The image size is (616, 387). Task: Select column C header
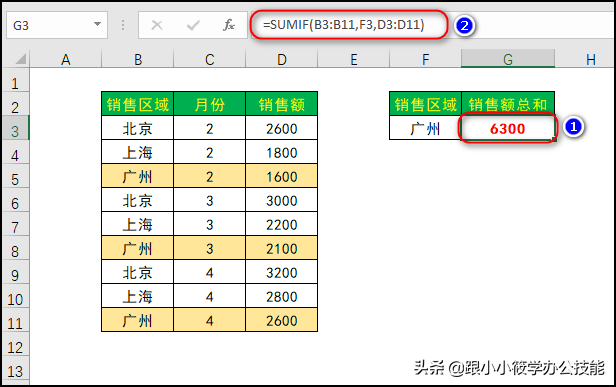(x=209, y=59)
